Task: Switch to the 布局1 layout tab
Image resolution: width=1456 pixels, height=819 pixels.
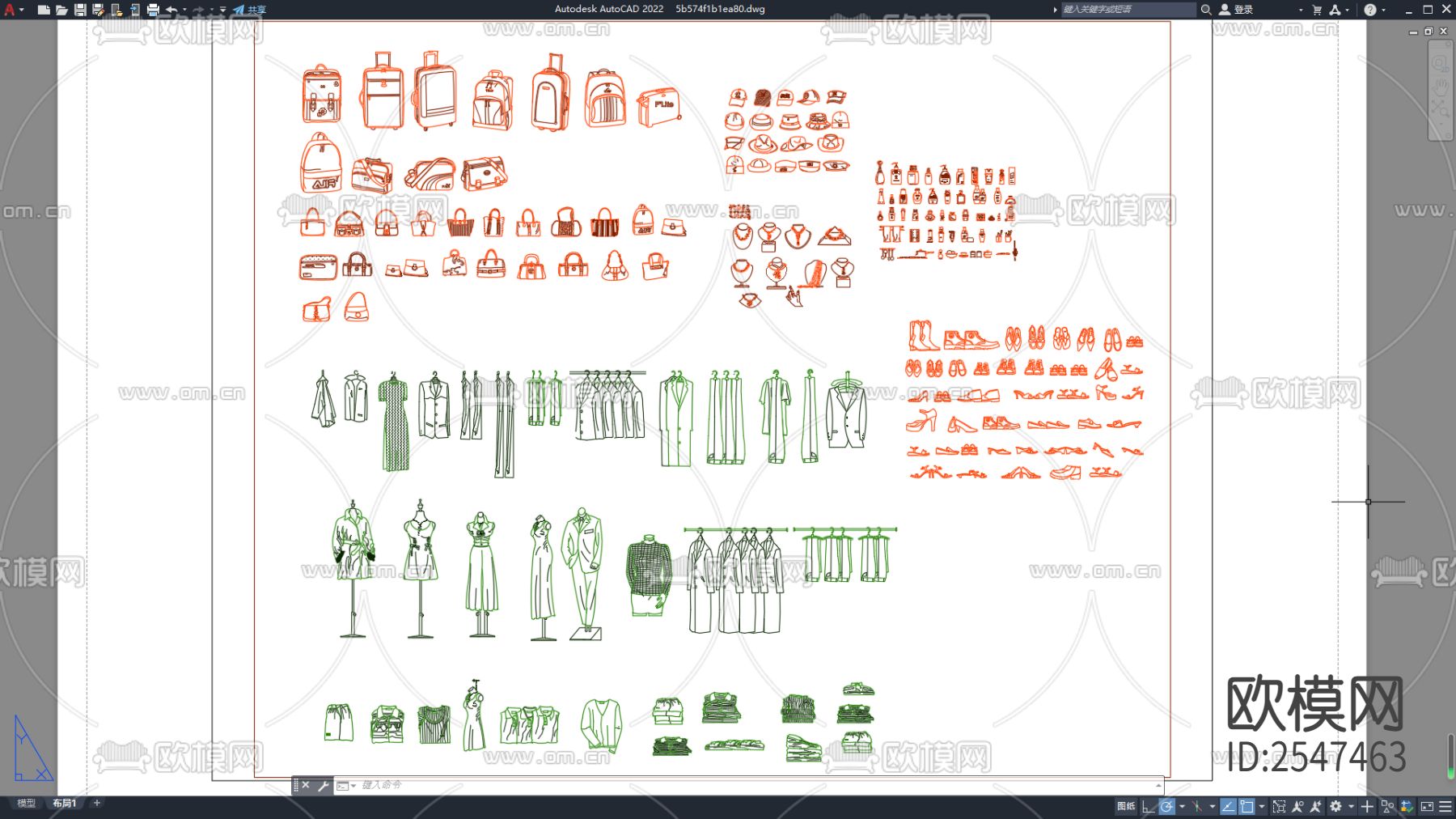Action: tap(65, 803)
